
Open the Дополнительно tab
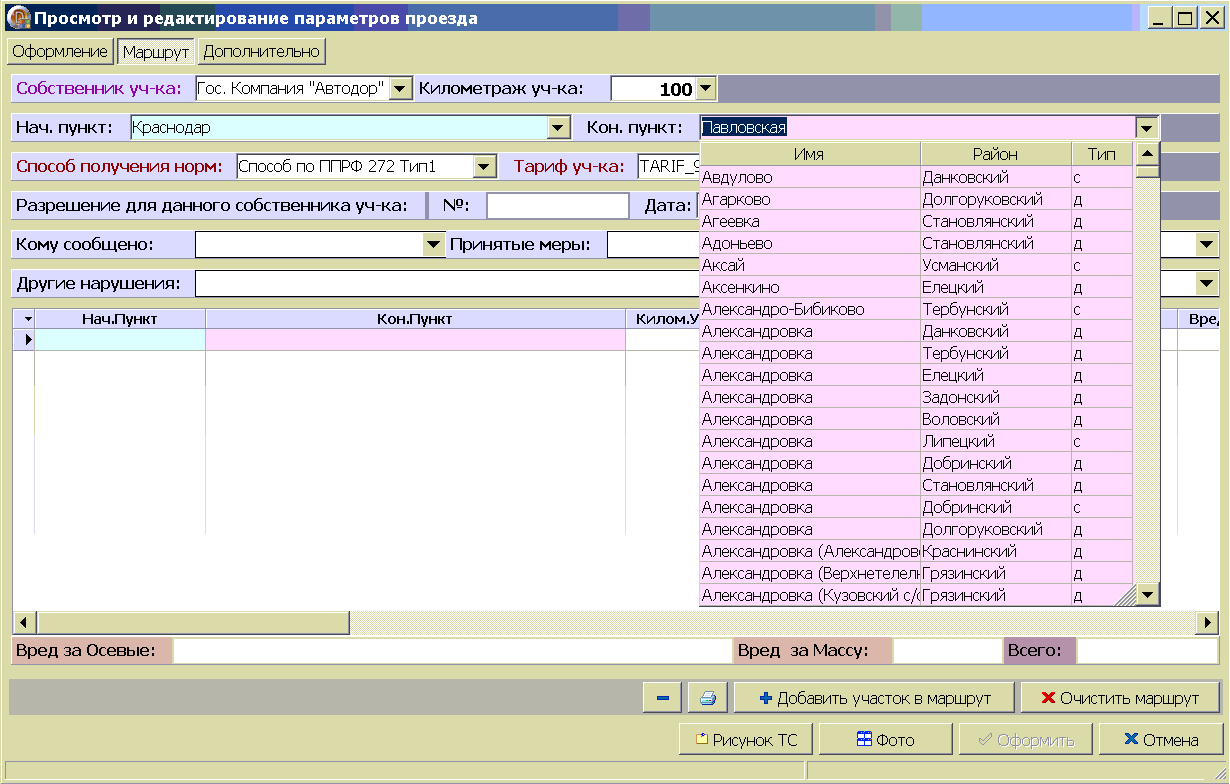click(x=261, y=51)
